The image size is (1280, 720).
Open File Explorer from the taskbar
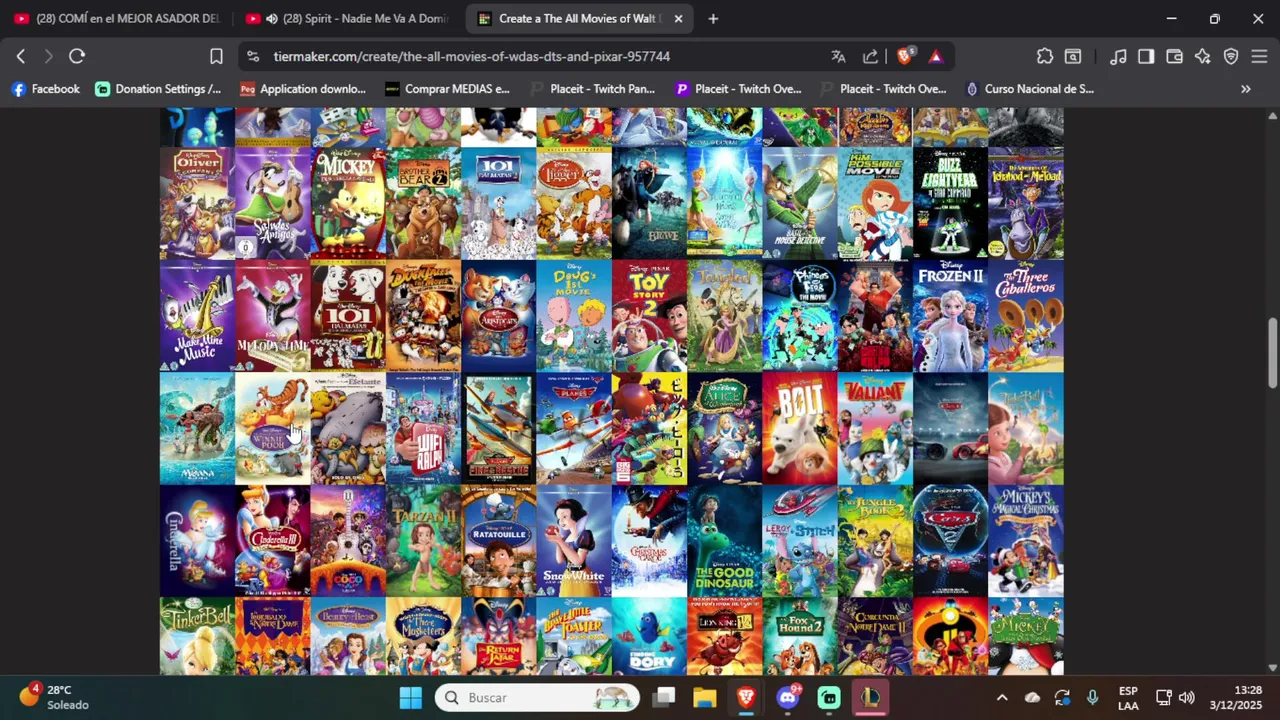[x=704, y=697]
